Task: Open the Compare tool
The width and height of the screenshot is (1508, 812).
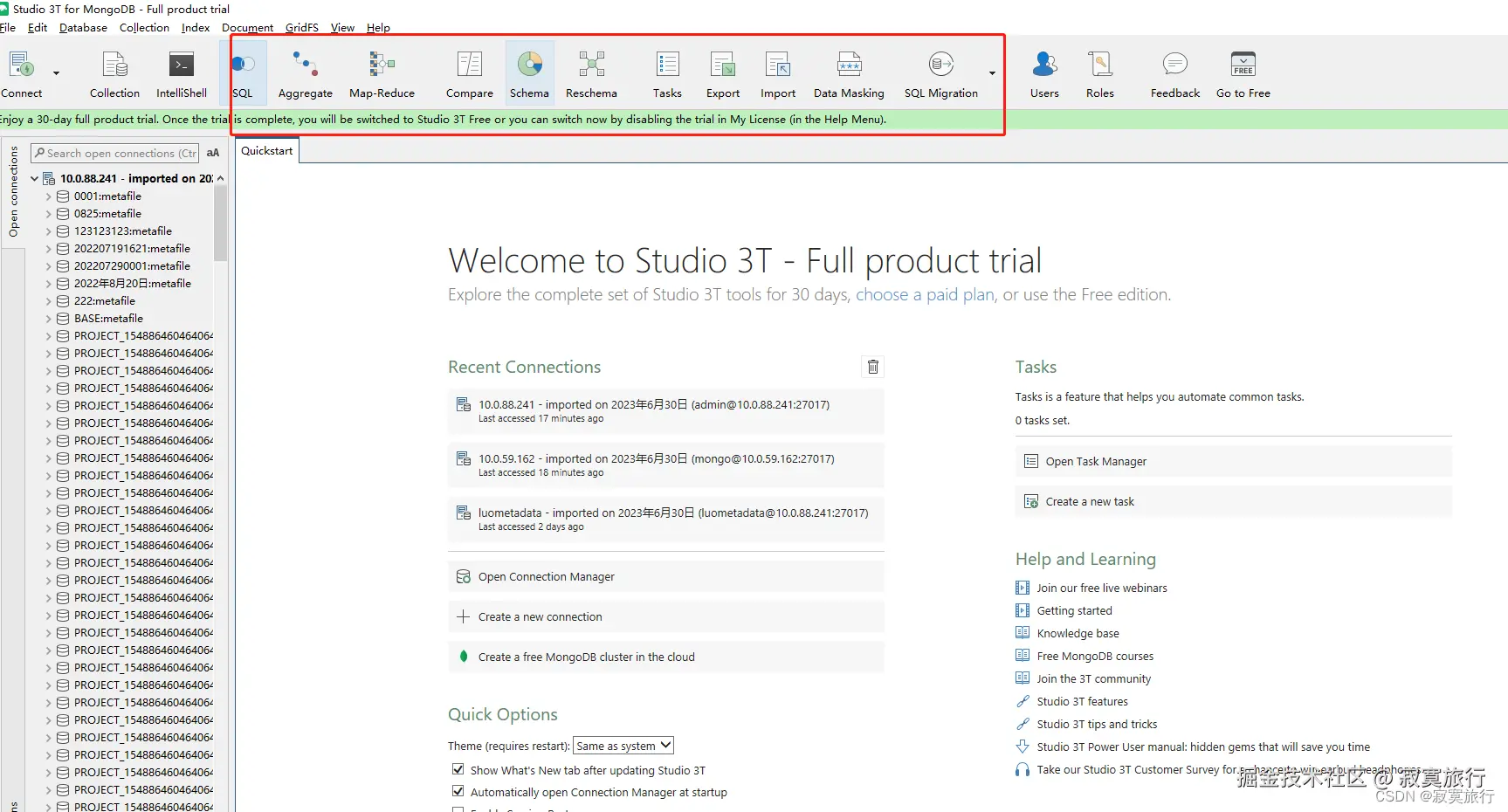Action: [470, 73]
